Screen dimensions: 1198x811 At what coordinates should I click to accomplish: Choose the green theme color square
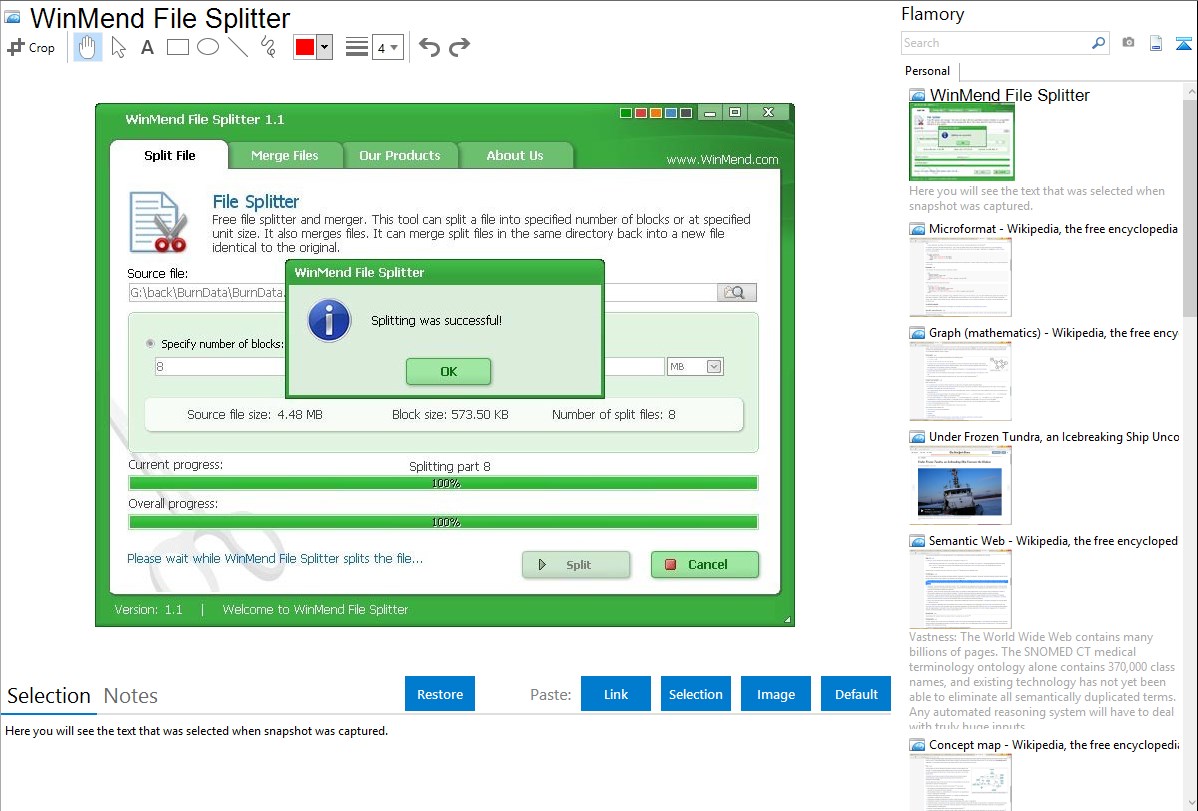pos(626,113)
